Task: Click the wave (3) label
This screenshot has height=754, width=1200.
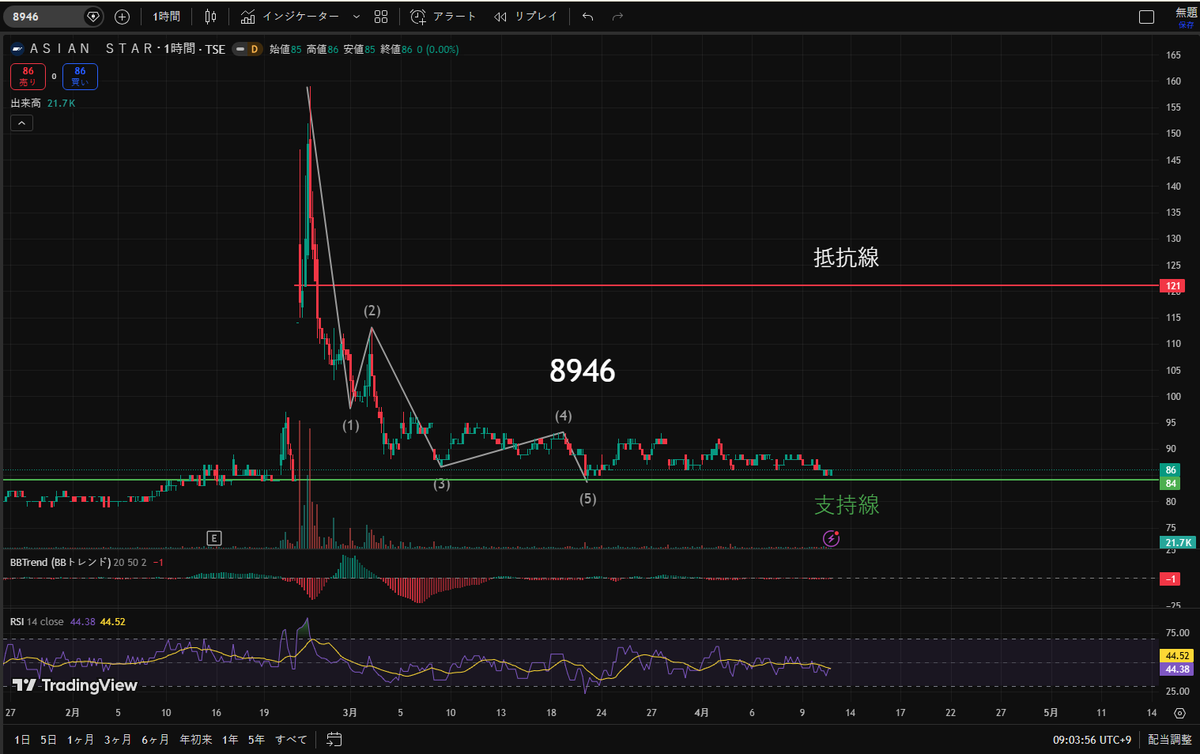Action: coord(441,484)
